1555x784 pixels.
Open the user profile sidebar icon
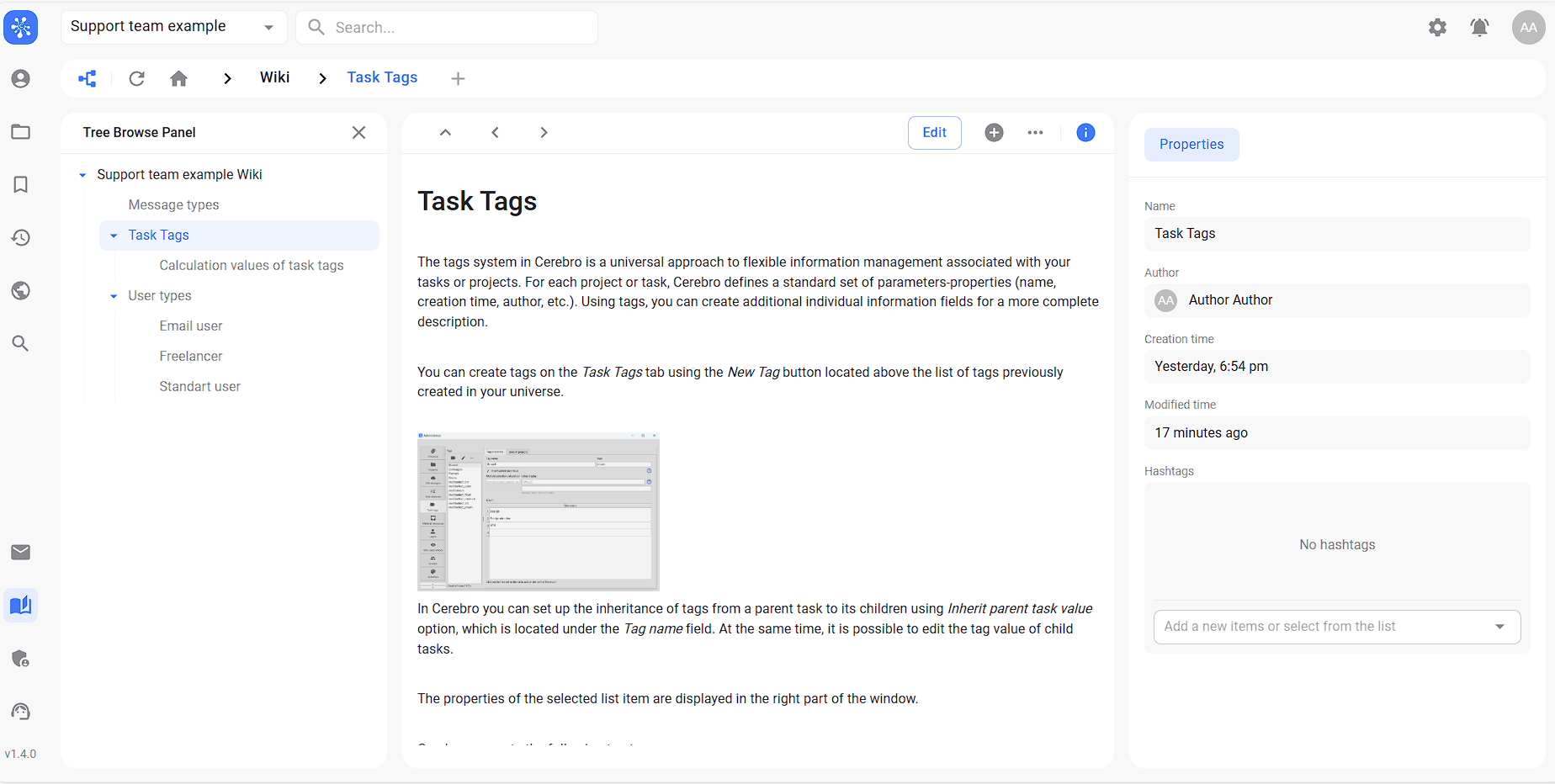tap(21, 79)
